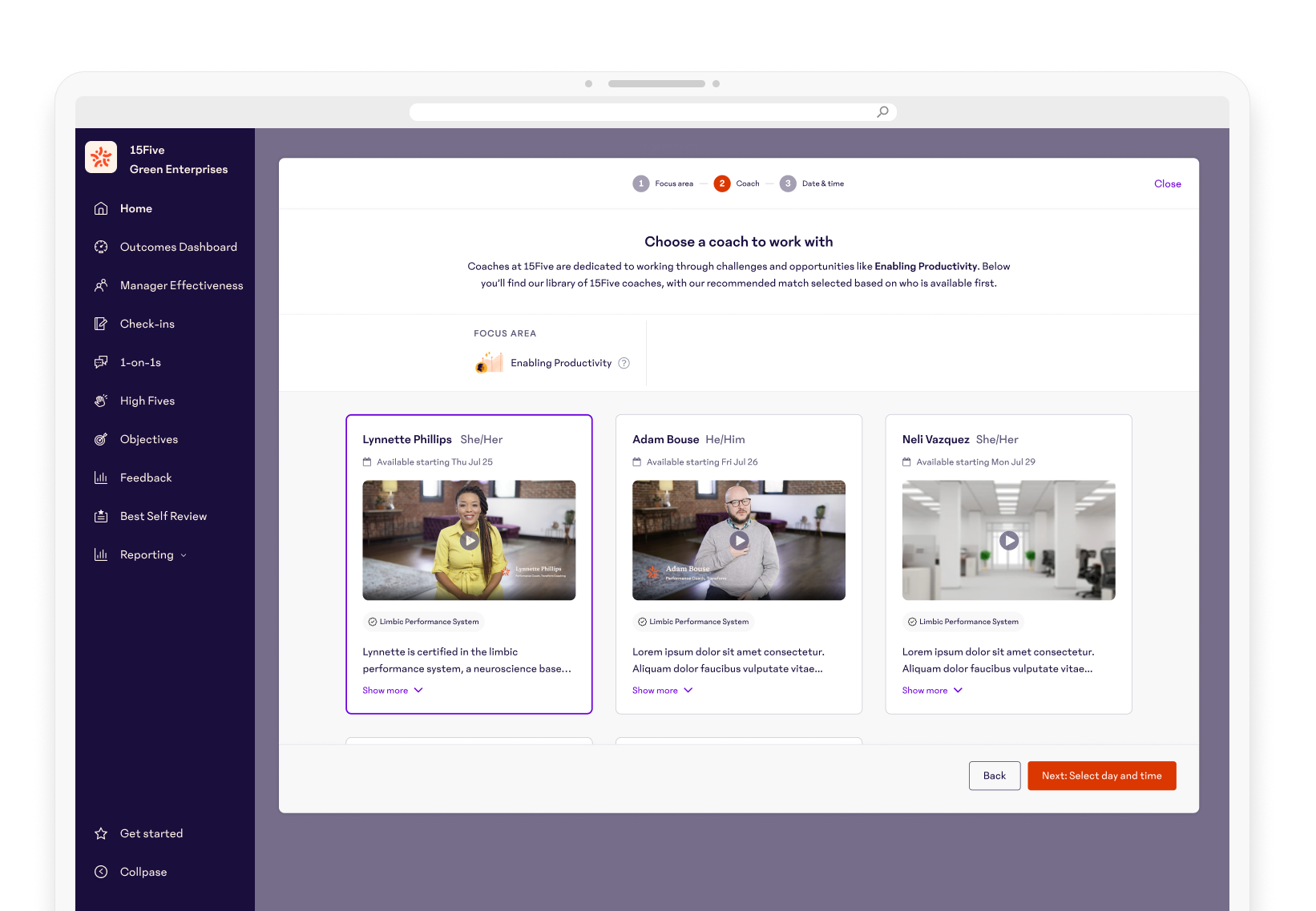
Task: Click Green Enterprises company name
Action: pos(179,169)
